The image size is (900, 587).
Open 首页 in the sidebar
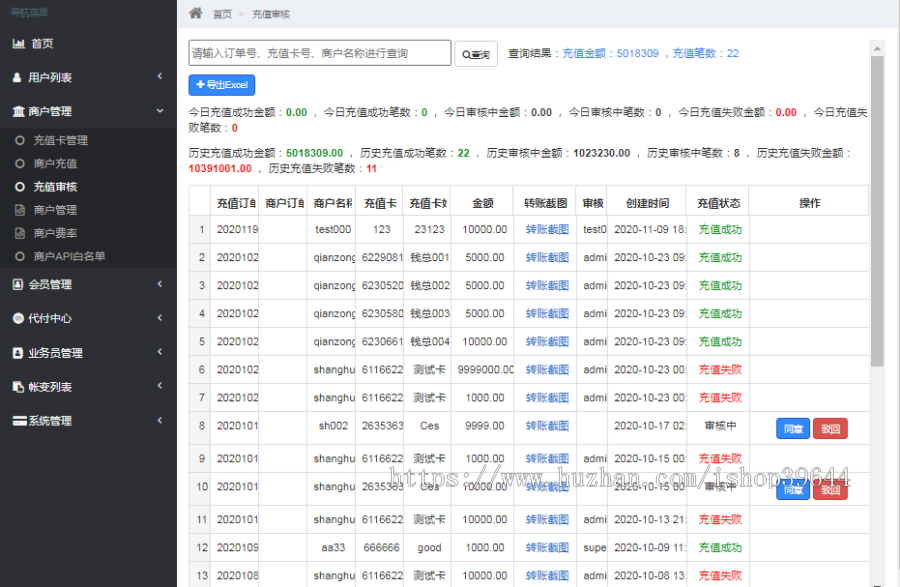point(42,44)
